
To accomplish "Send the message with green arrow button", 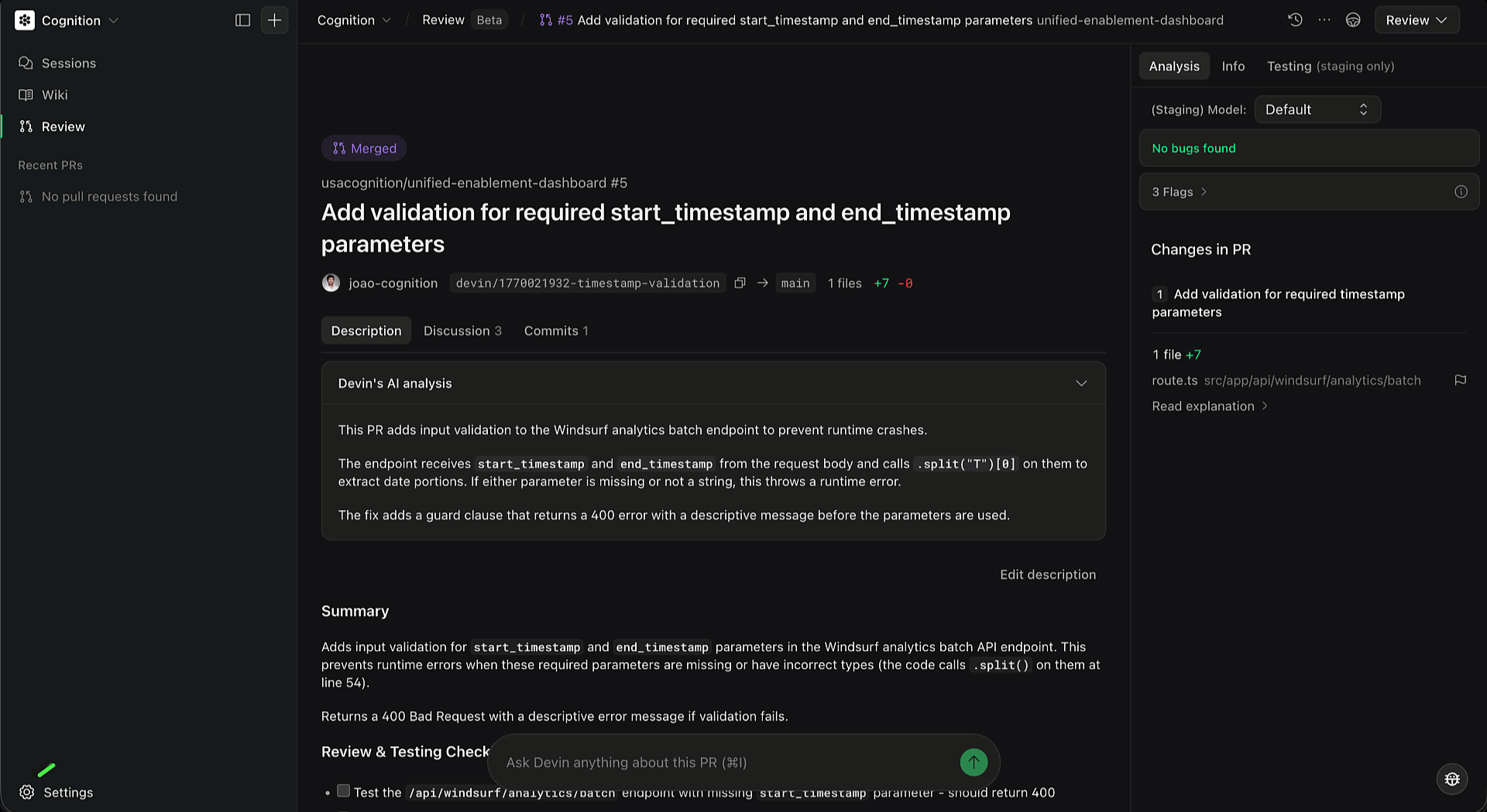I will pos(974,762).
